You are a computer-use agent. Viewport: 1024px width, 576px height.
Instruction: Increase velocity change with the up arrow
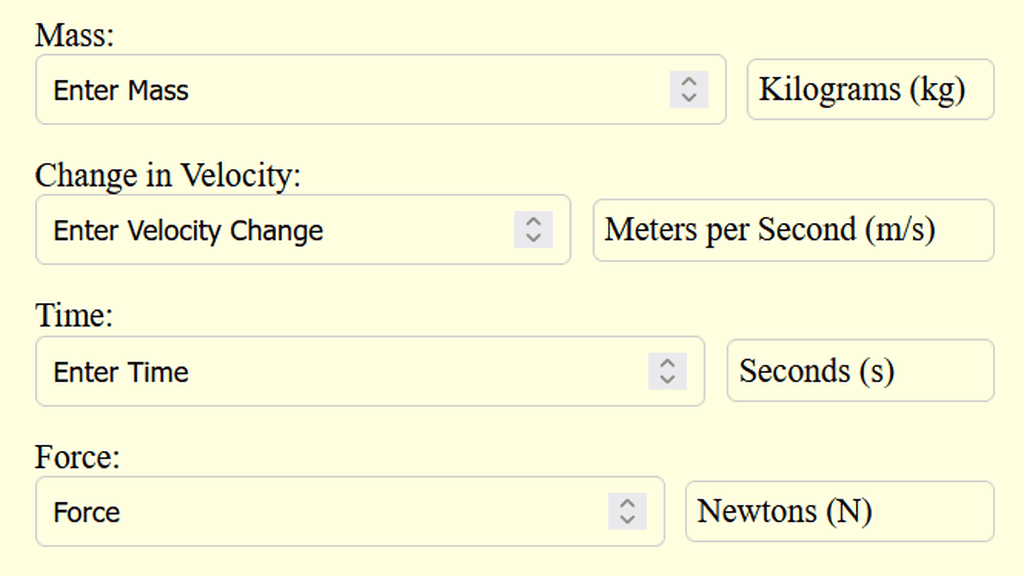pos(533,222)
